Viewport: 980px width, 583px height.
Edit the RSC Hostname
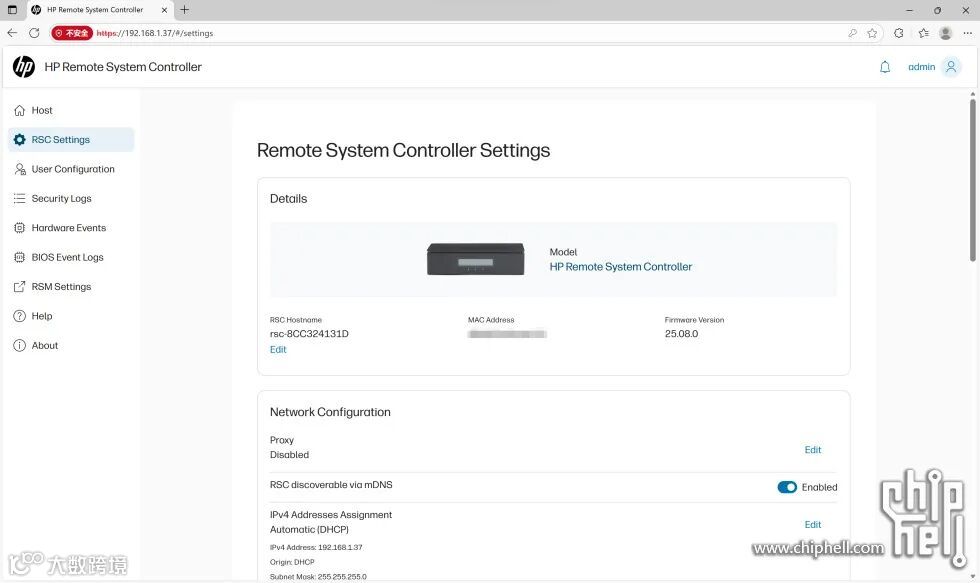coord(278,349)
